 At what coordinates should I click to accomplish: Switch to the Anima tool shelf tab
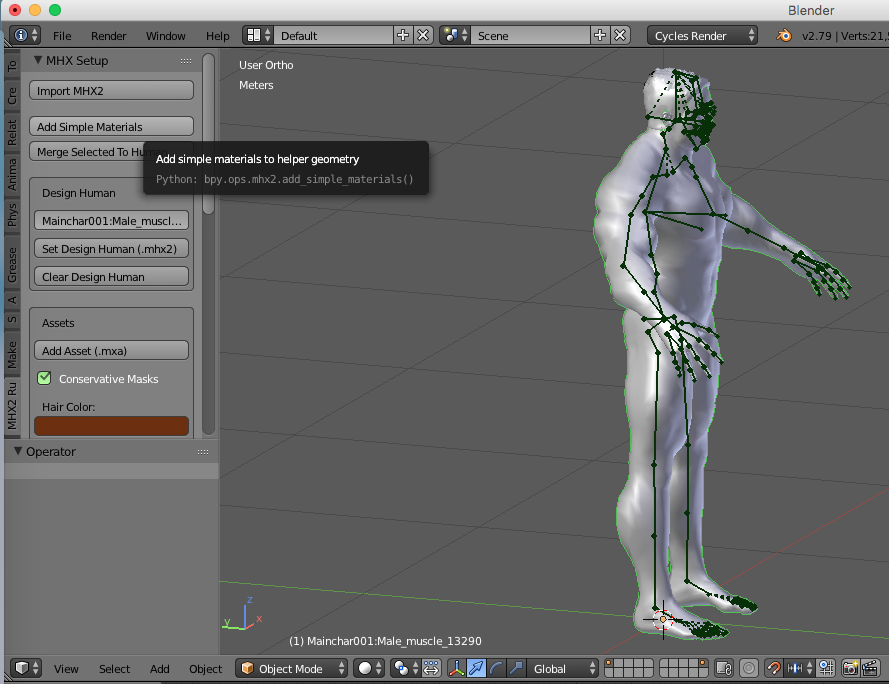[12, 174]
